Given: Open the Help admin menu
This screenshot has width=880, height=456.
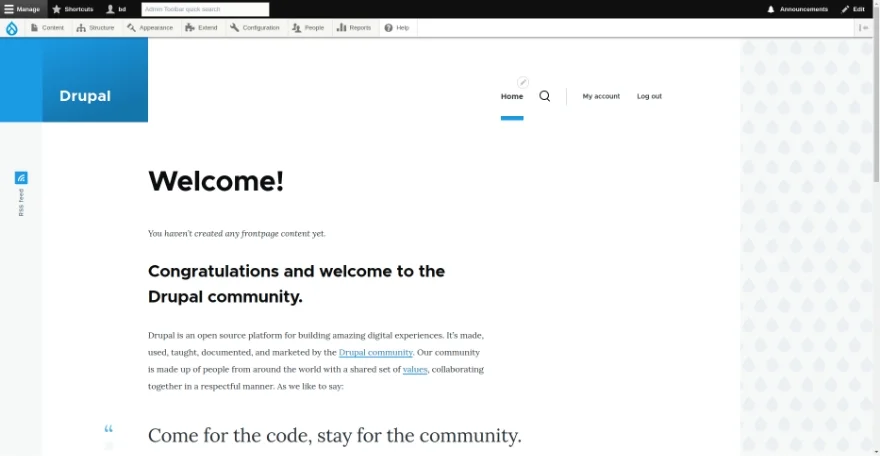Looking at the screenshot, I should pos(397,27).
